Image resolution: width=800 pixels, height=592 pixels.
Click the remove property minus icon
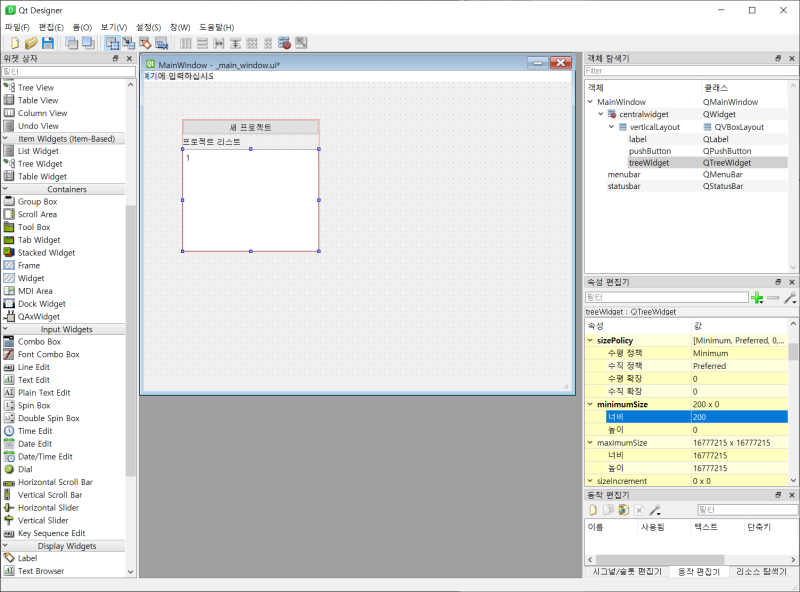[x=773, y=298]
